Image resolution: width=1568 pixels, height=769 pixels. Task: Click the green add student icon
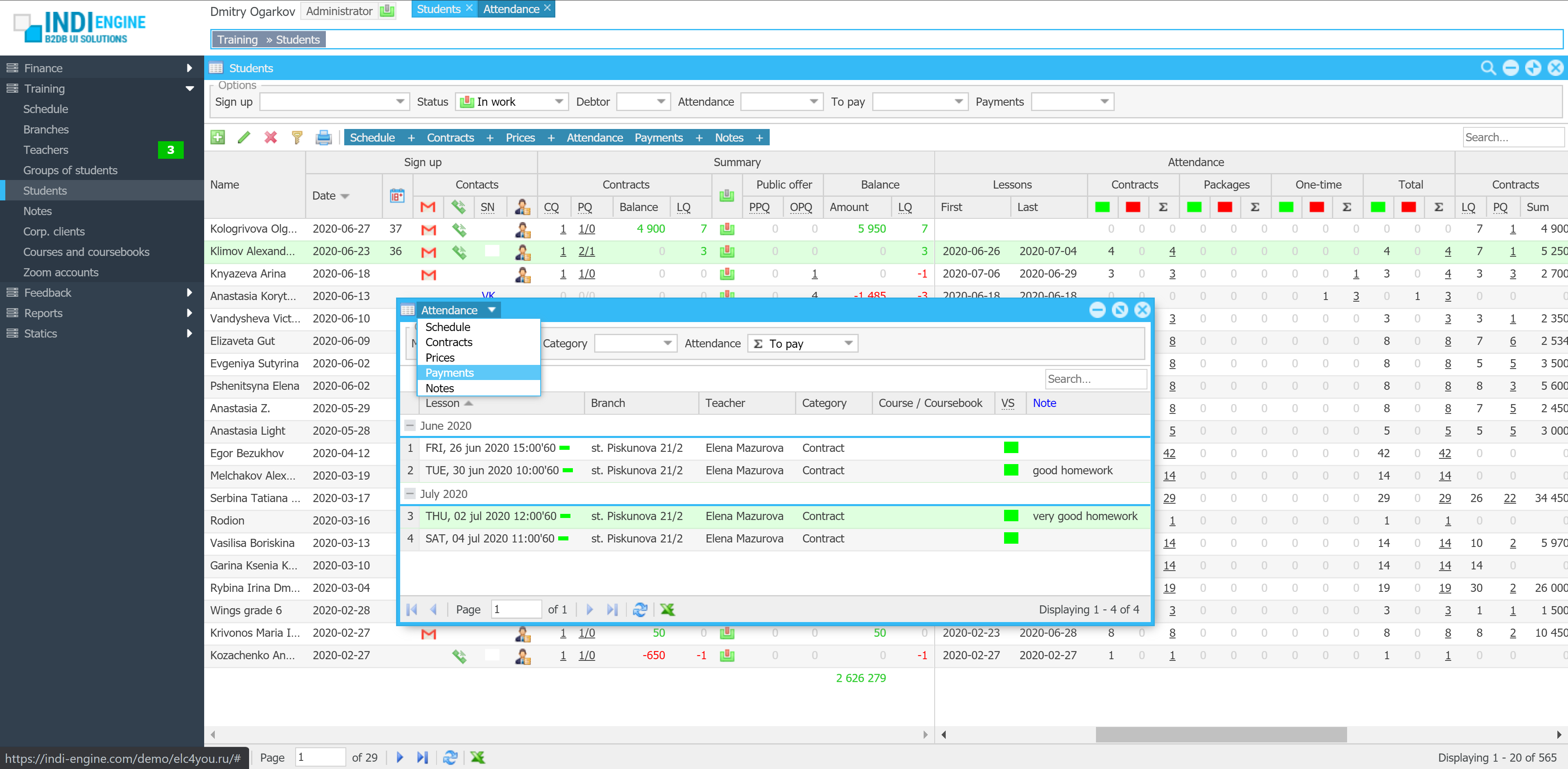tap(217, 138)
